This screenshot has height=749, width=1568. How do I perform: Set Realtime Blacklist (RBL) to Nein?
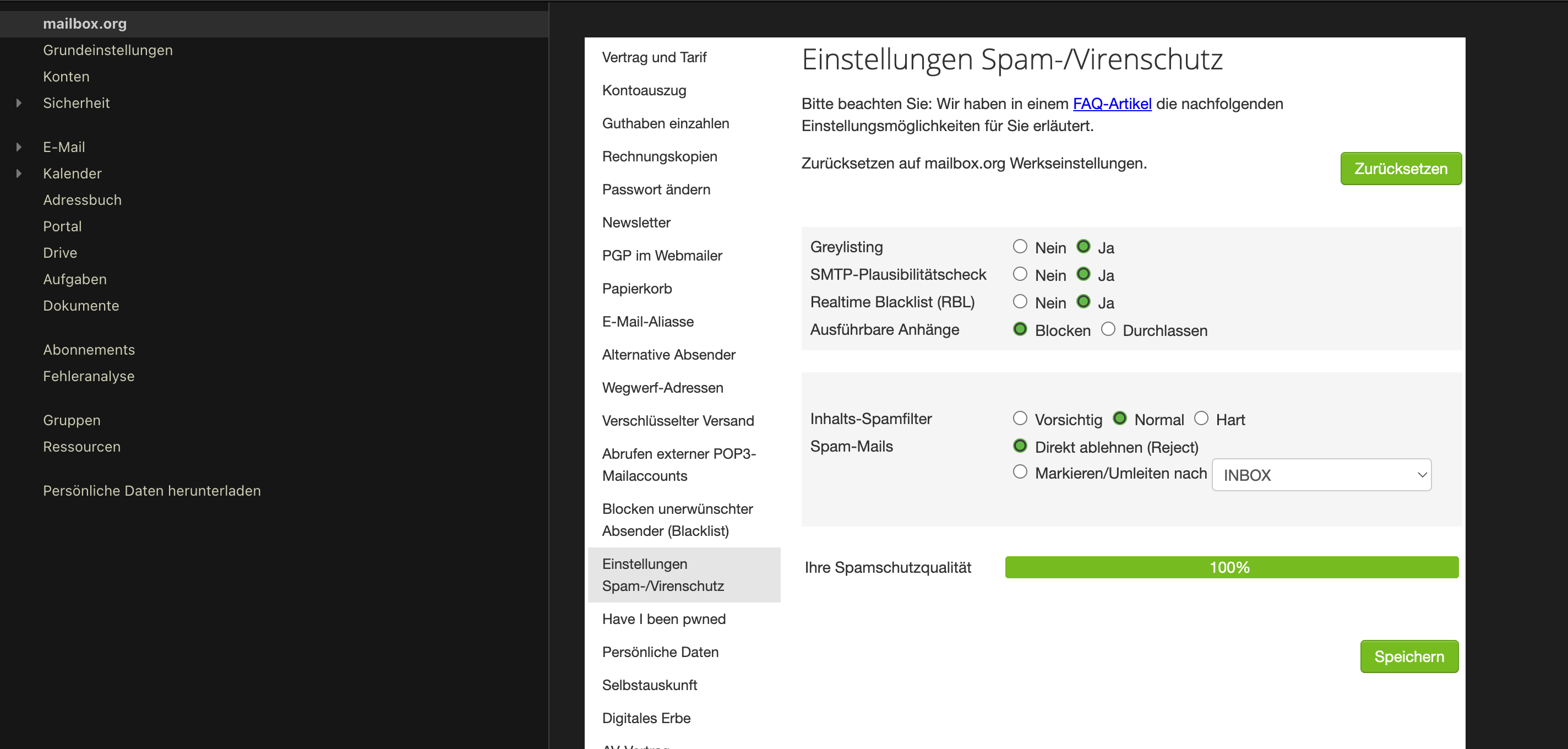(1020, 302)
